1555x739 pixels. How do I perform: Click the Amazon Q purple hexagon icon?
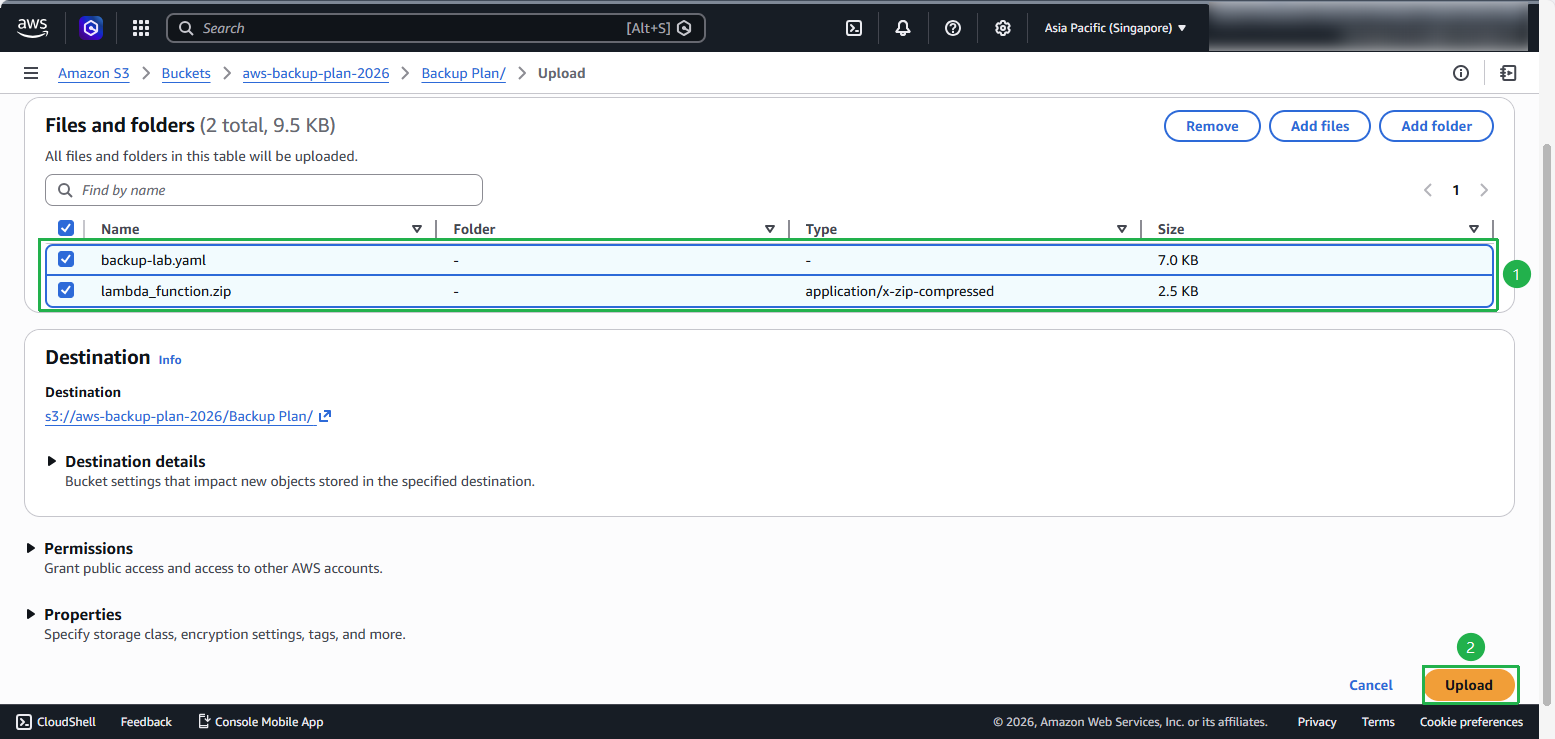click(92, 28)
